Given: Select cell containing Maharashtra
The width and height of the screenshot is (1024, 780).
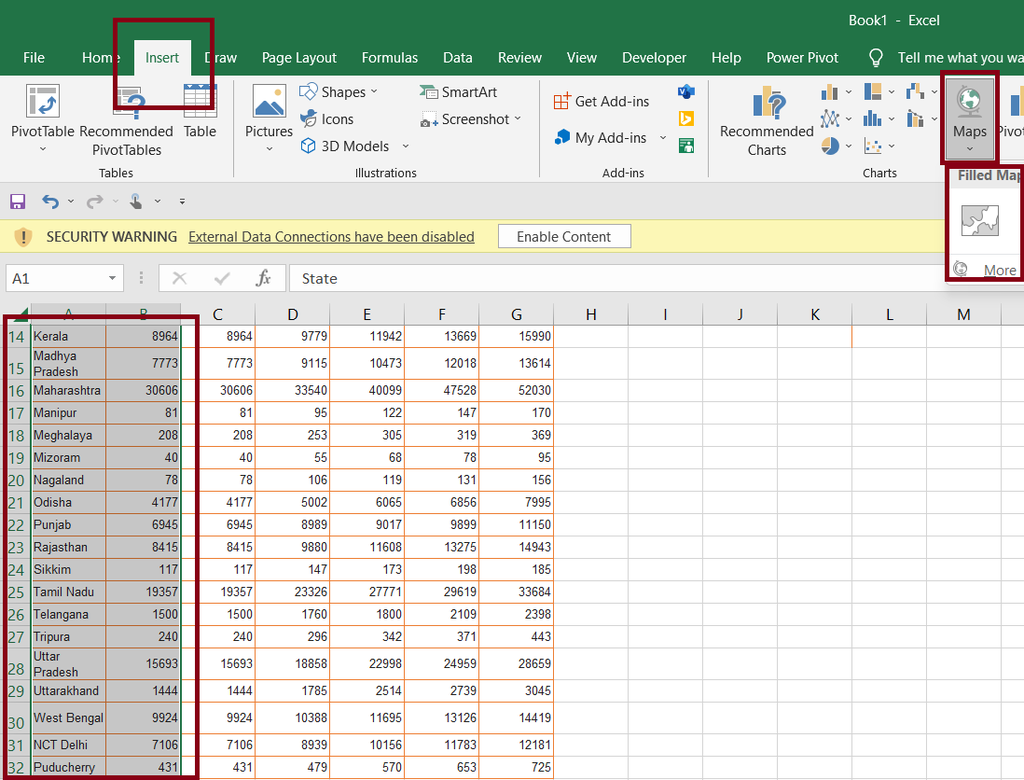Looking at the screenshot, I should (x=67, y=390).
